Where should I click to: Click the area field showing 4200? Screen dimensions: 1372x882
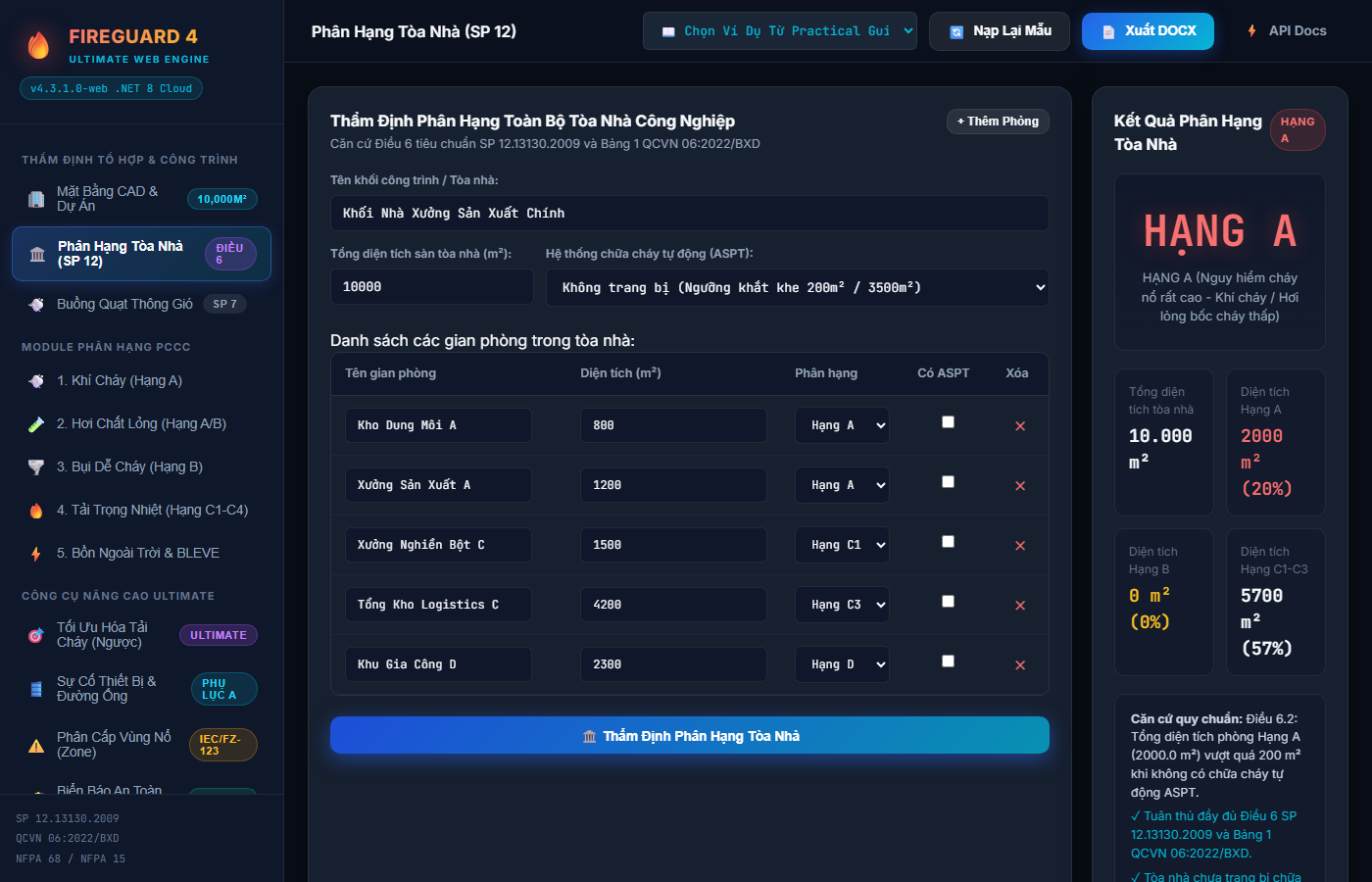(673, 605)
